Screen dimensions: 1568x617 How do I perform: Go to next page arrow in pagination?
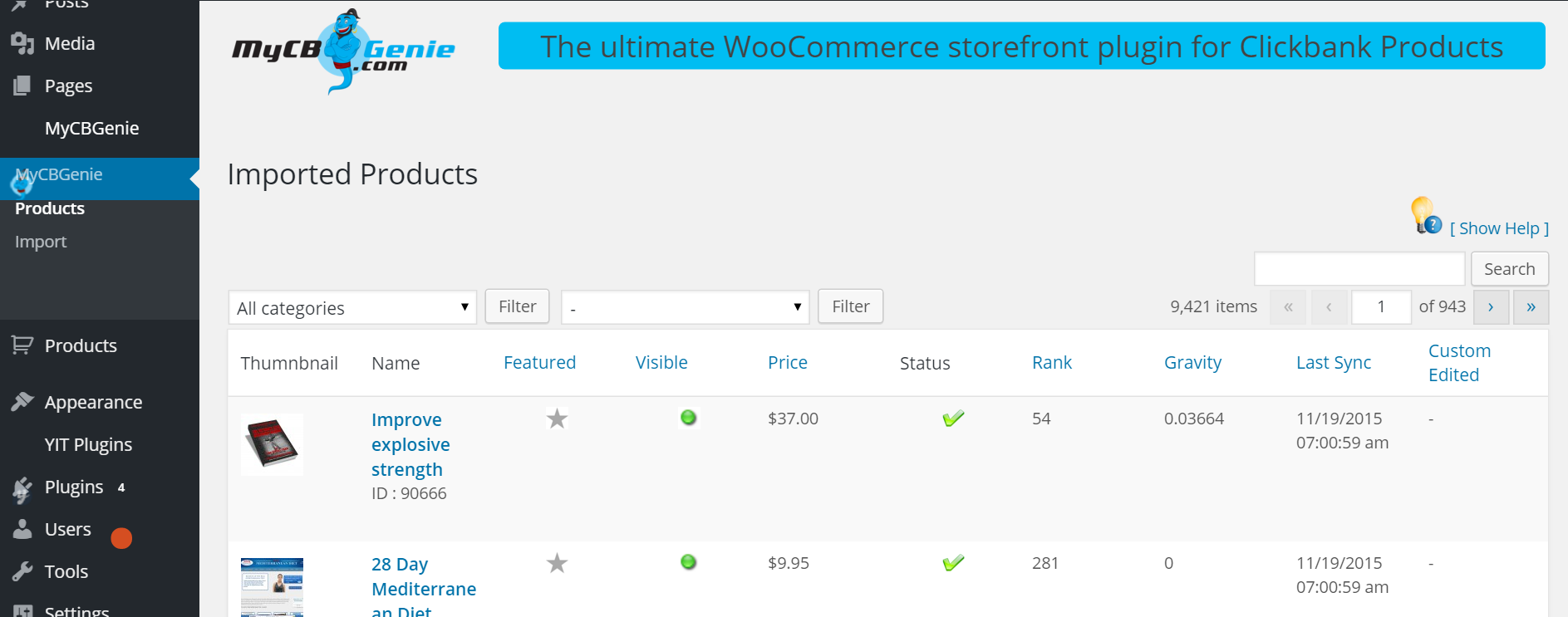(x=1491, y=307)
